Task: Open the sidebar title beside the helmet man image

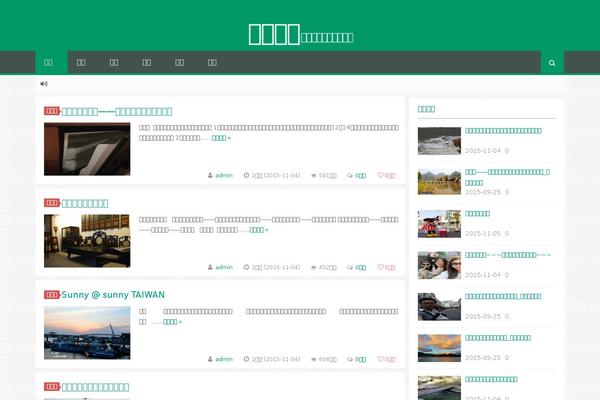Action: click(x=503, y=296)
